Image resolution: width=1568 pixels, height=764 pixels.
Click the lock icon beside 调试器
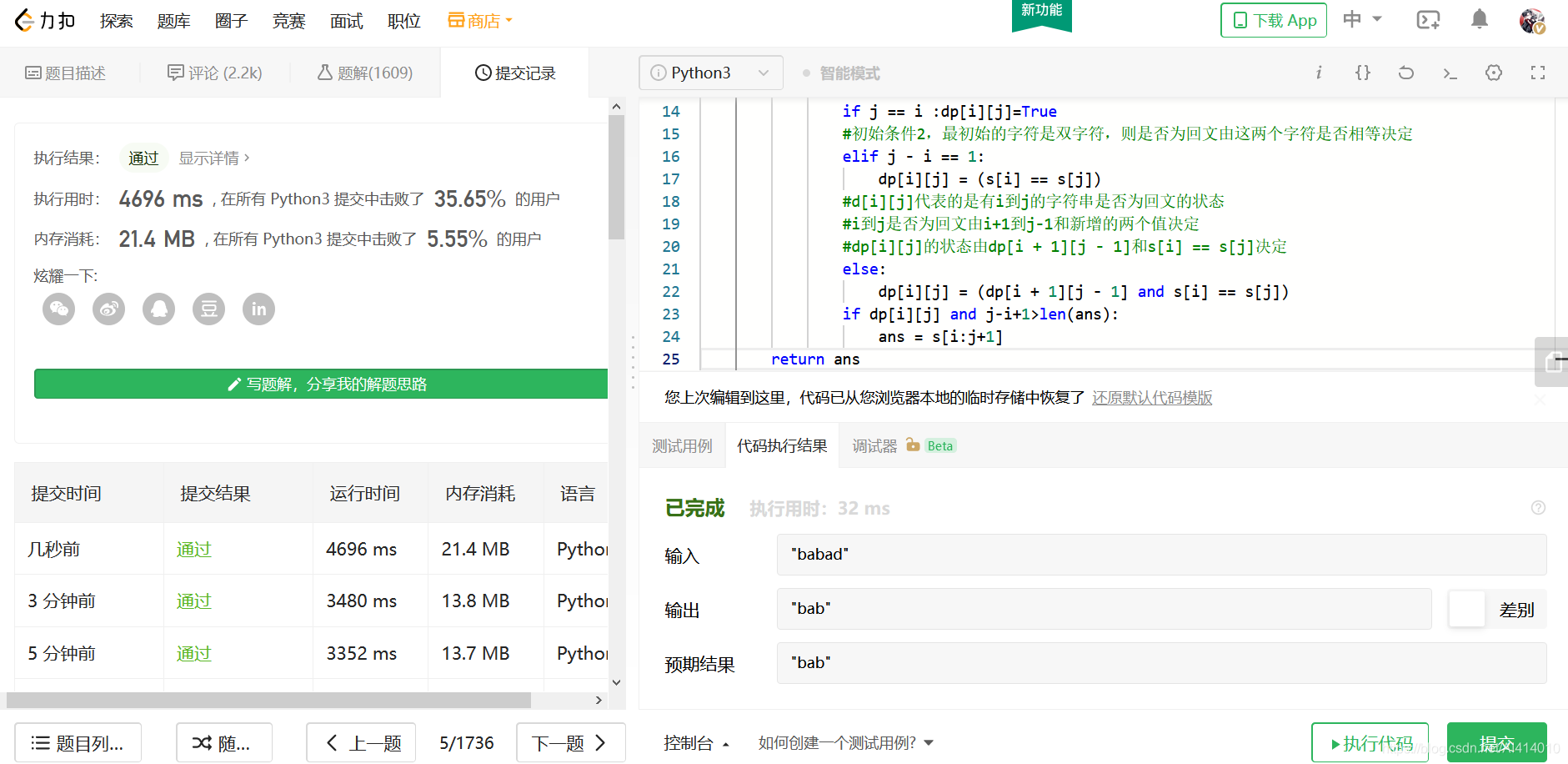(x=913, y=445)
